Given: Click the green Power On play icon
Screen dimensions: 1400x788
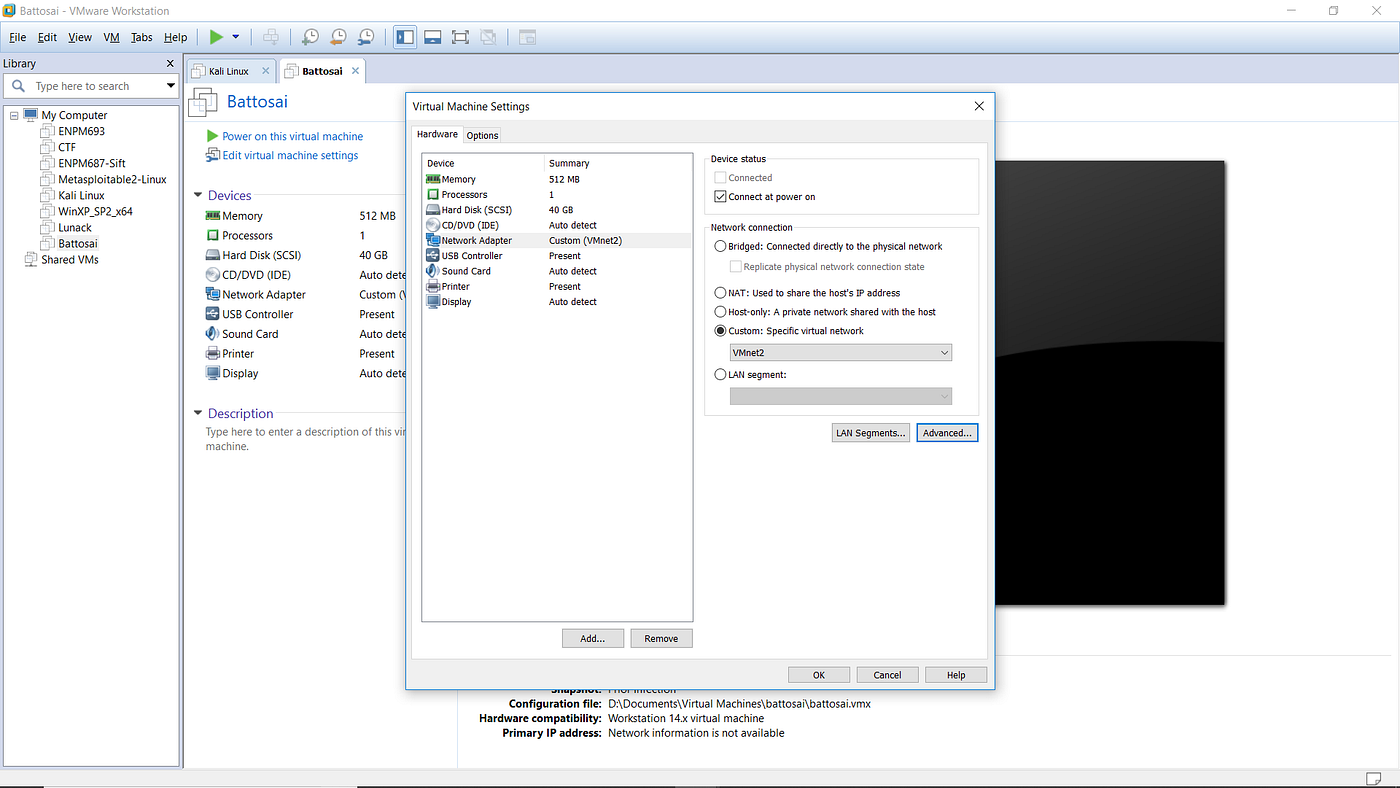Looking at the screenshot, I should point(216,37).
